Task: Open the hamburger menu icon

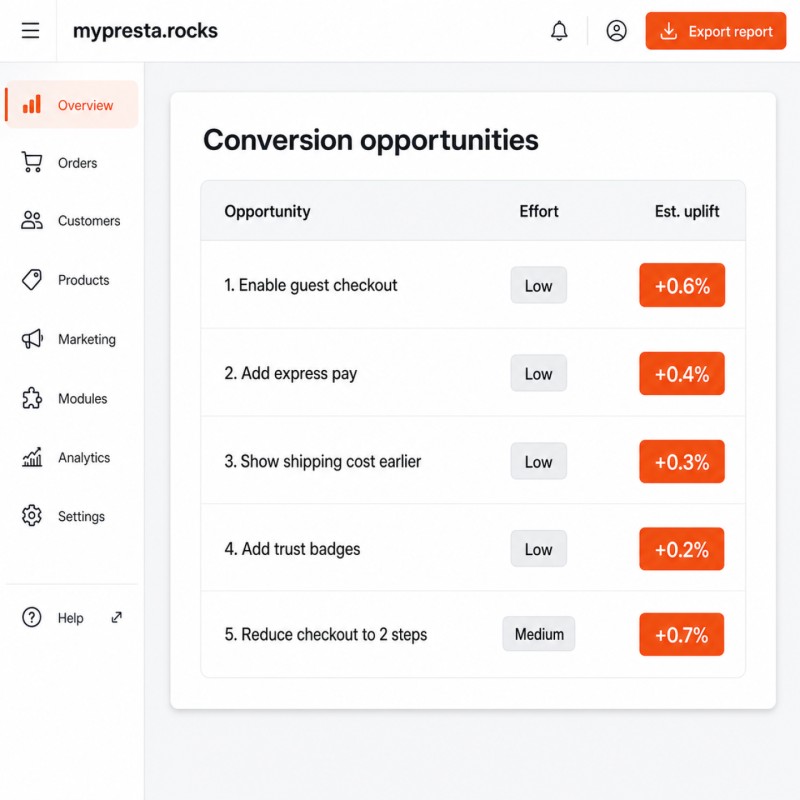Action: tap(30, 31)
